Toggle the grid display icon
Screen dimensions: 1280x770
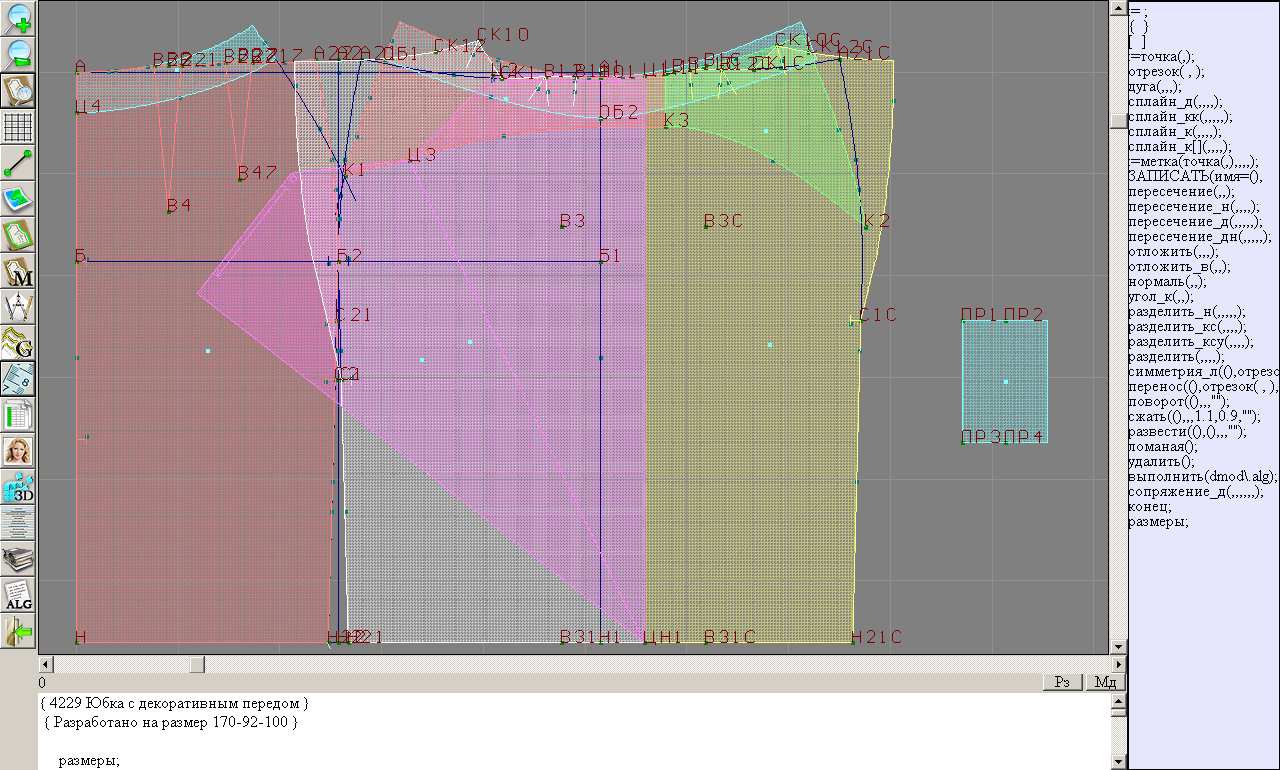(19, 127)
